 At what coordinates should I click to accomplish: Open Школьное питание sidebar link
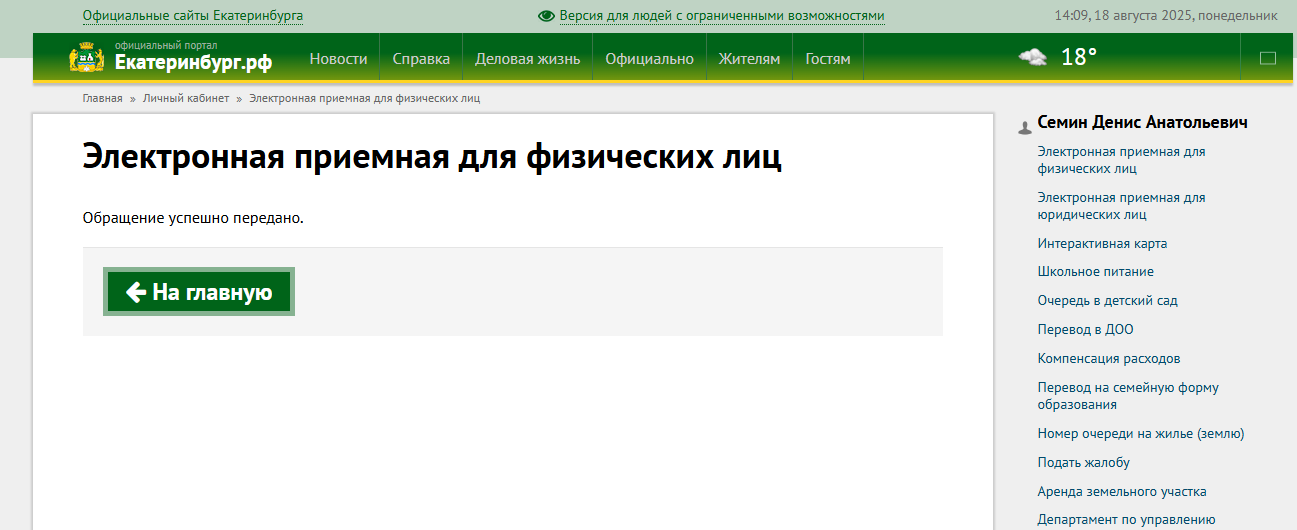tap(1096, 272)
